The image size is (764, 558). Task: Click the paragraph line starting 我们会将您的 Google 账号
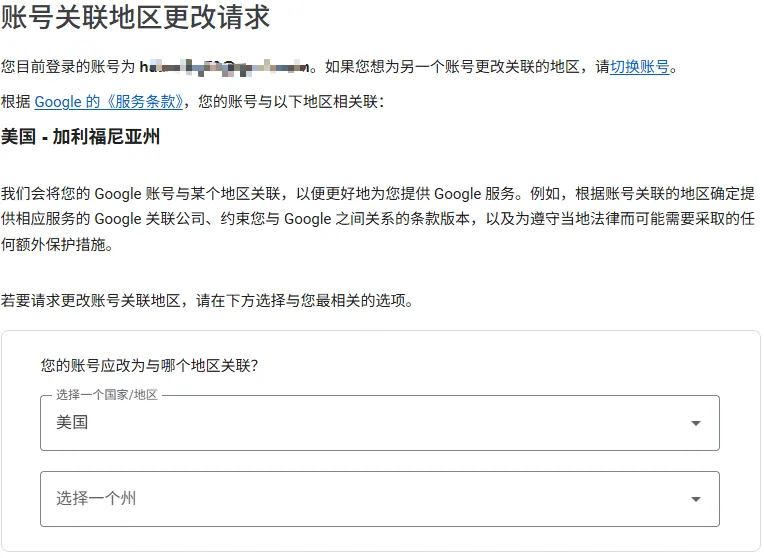pos(378,193)
